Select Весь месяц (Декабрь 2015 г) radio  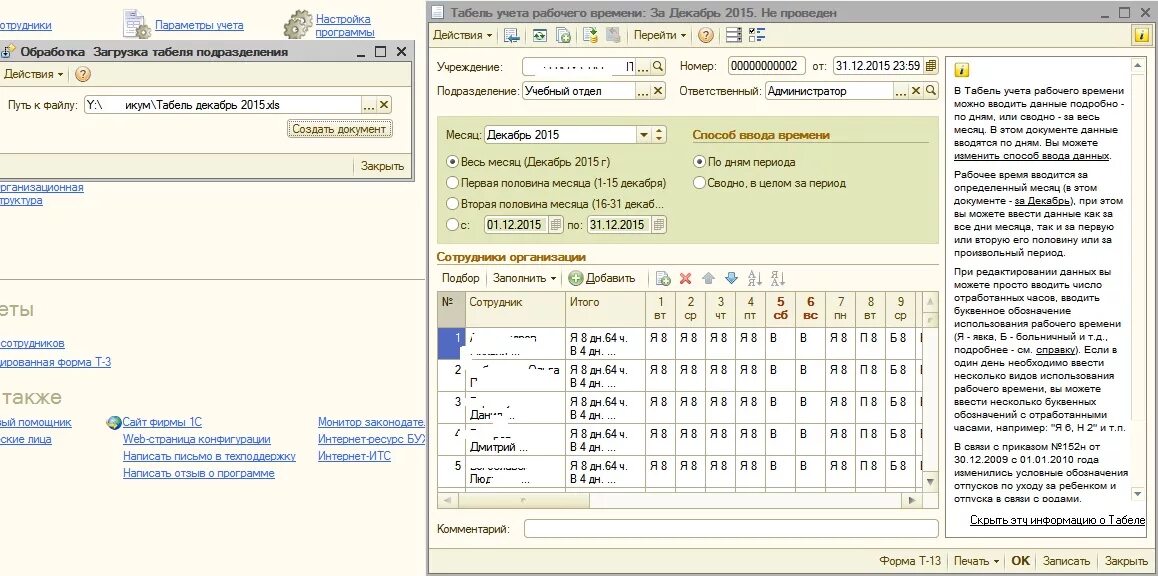[452, 162]
